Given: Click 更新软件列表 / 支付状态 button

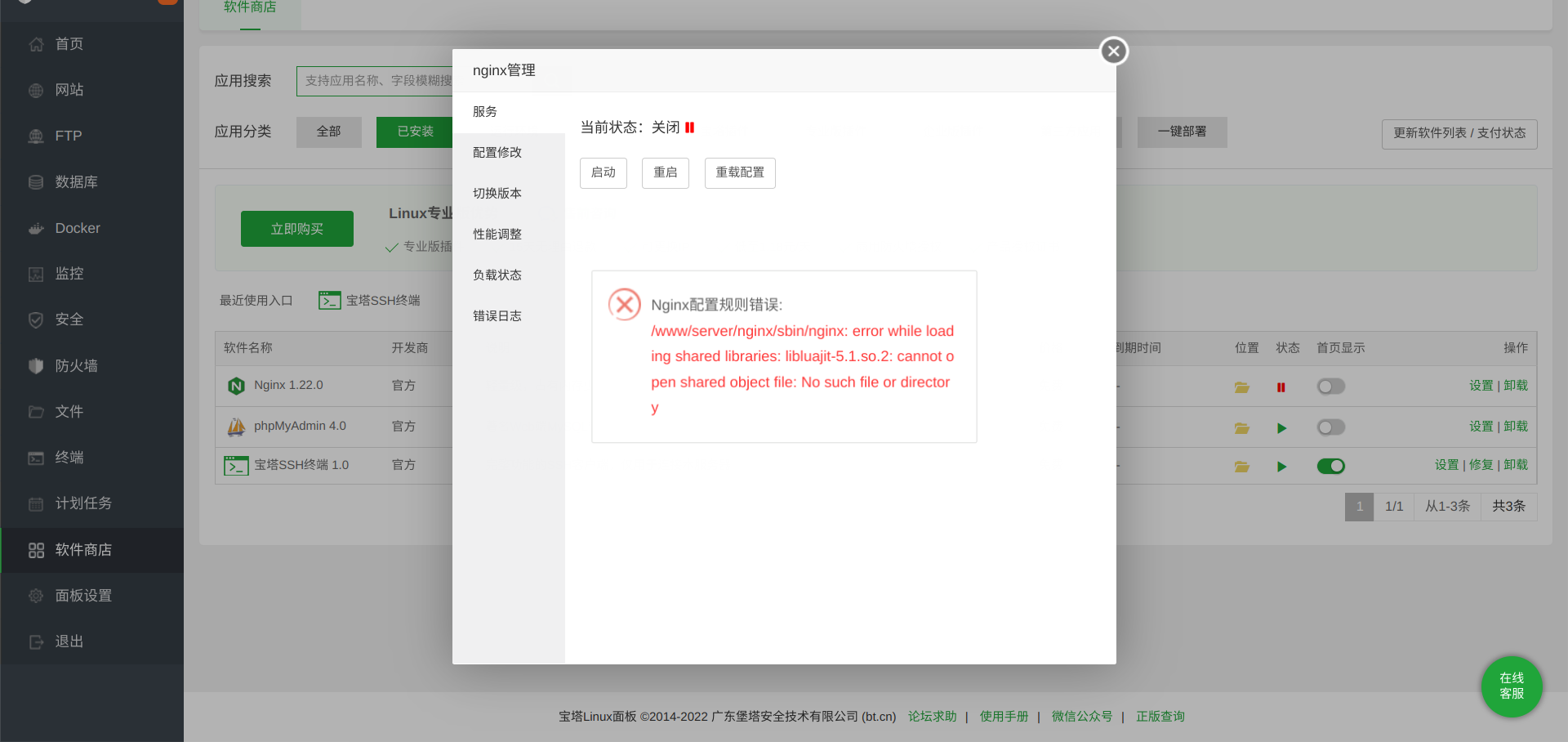Looking at the screenshot, I should (x=1459, y=134).
